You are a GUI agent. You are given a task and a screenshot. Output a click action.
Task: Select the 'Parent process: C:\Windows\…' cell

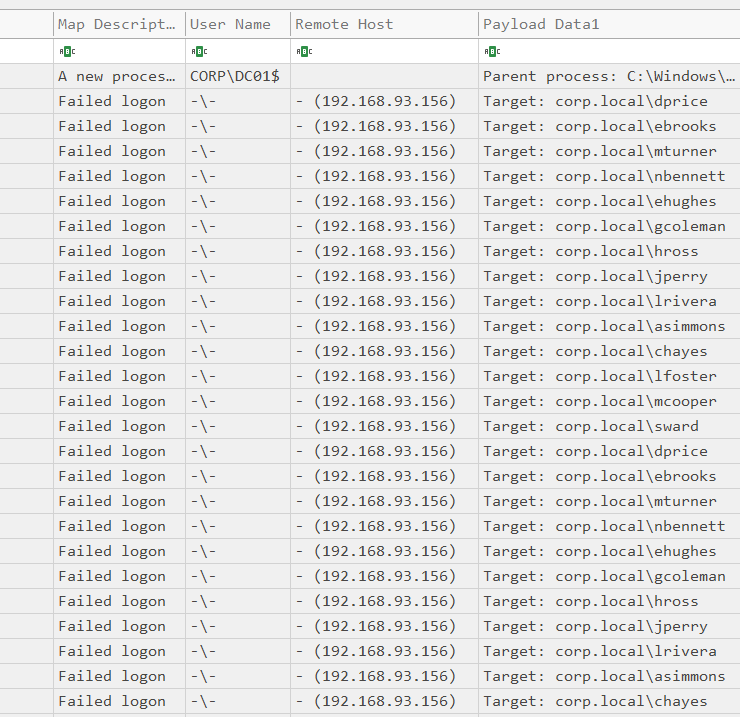tap(609, 76)
